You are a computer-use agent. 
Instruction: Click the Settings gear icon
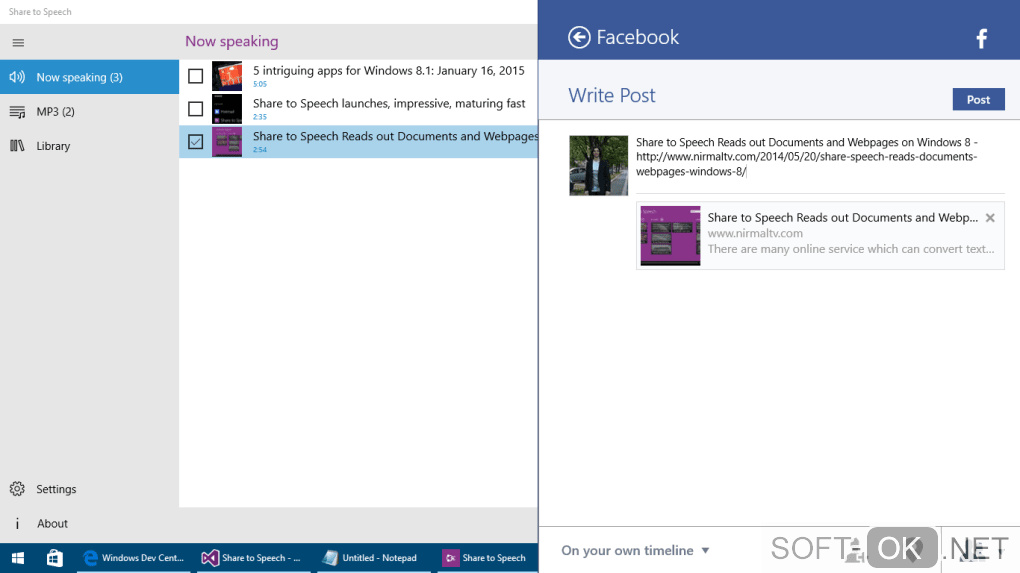click(17, 489)
